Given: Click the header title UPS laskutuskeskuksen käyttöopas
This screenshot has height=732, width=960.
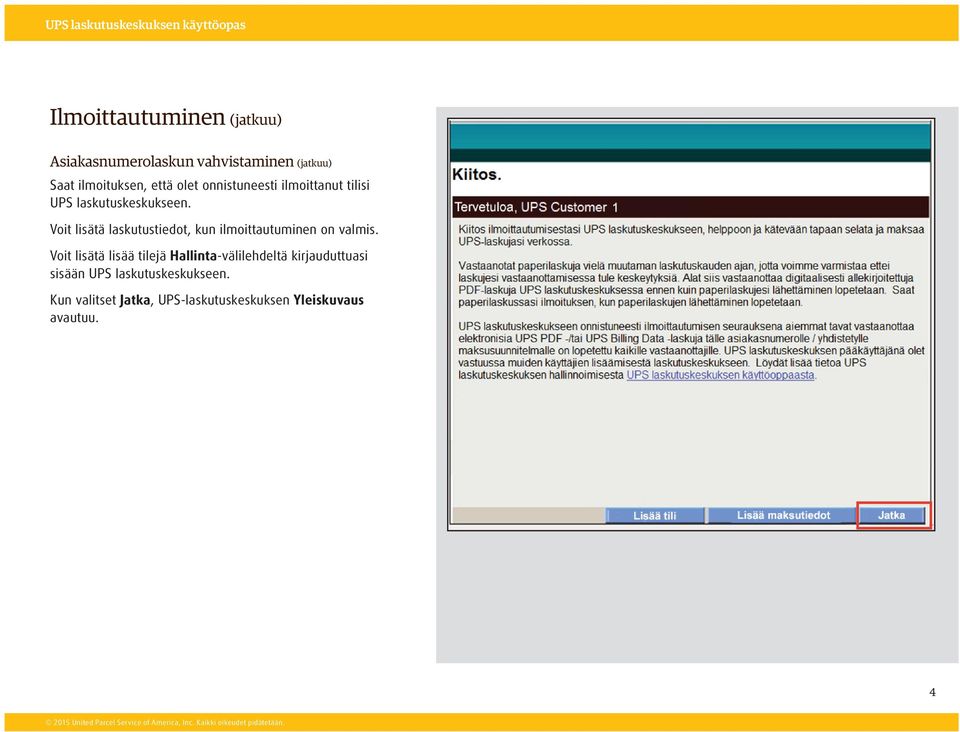Looking at the screenshot, I should tap(145, 24).
